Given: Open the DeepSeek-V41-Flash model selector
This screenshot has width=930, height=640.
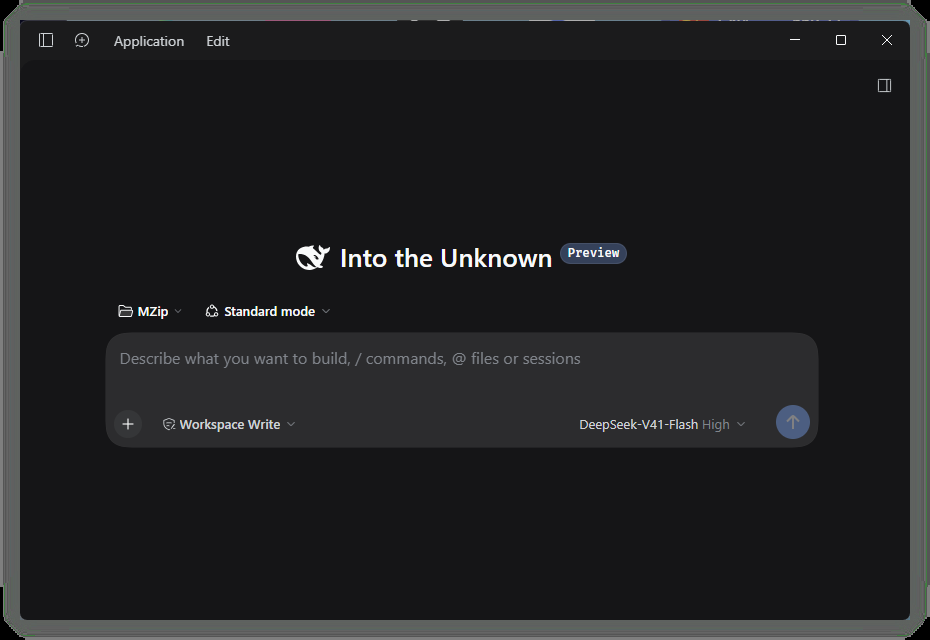Looking at the screenshot, I should pos(662,425).
